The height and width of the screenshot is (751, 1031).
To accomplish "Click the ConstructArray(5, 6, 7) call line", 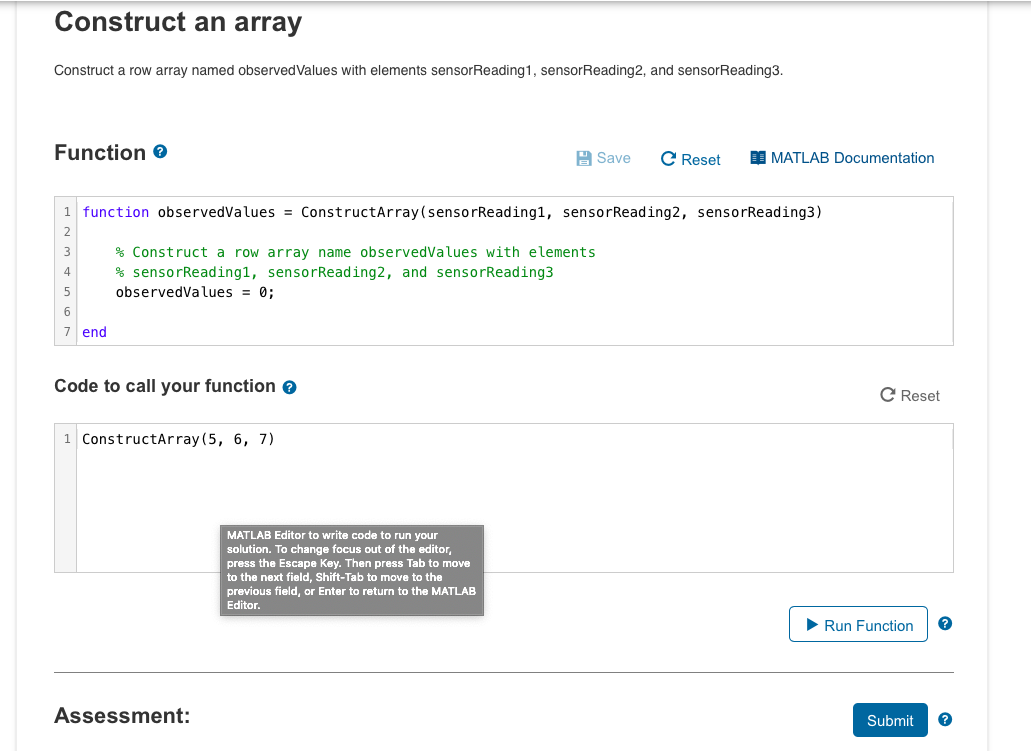I will point(180,438).
